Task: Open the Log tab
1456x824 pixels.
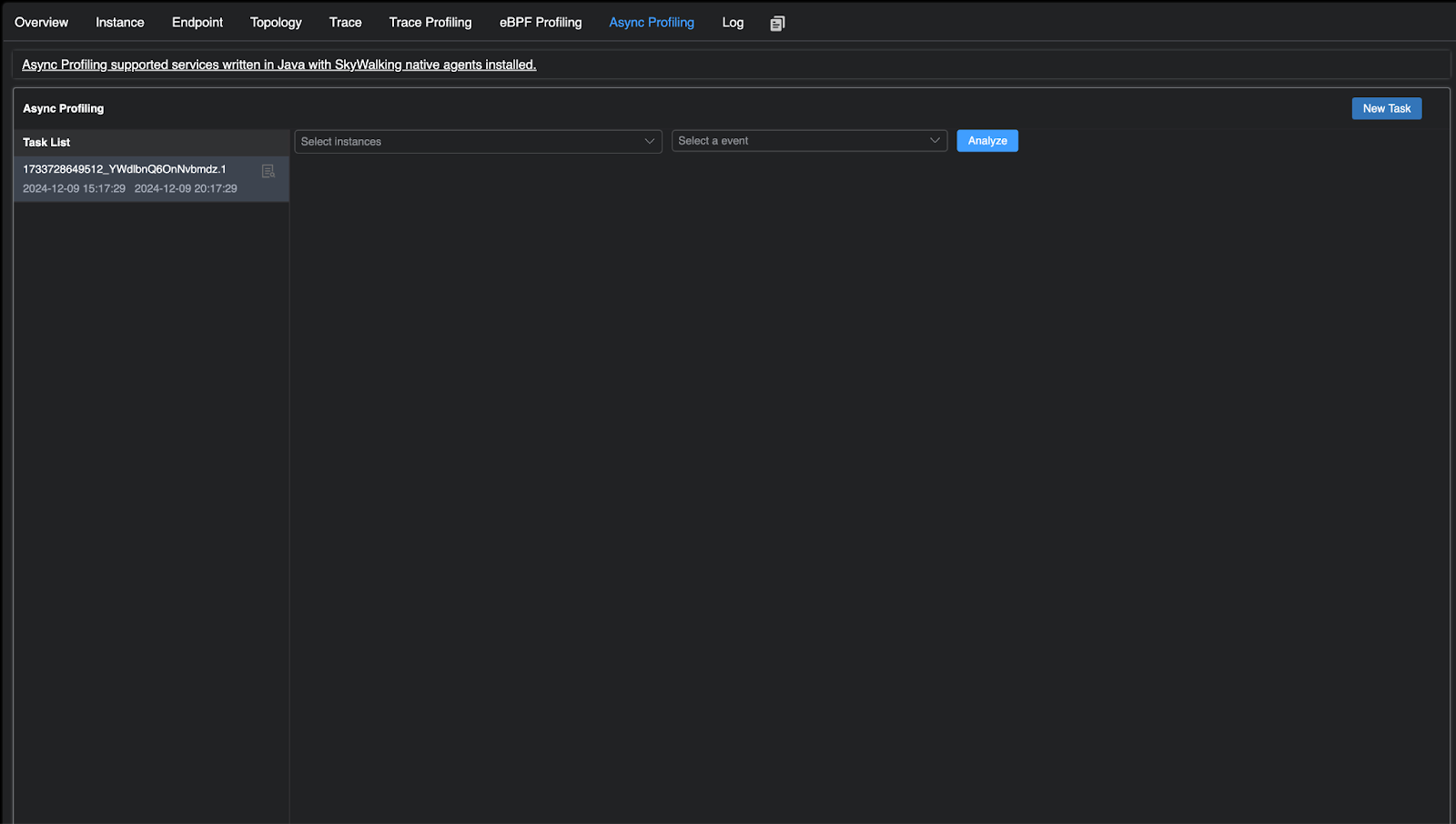Action: pyautogui.click(x=733, y=23)
